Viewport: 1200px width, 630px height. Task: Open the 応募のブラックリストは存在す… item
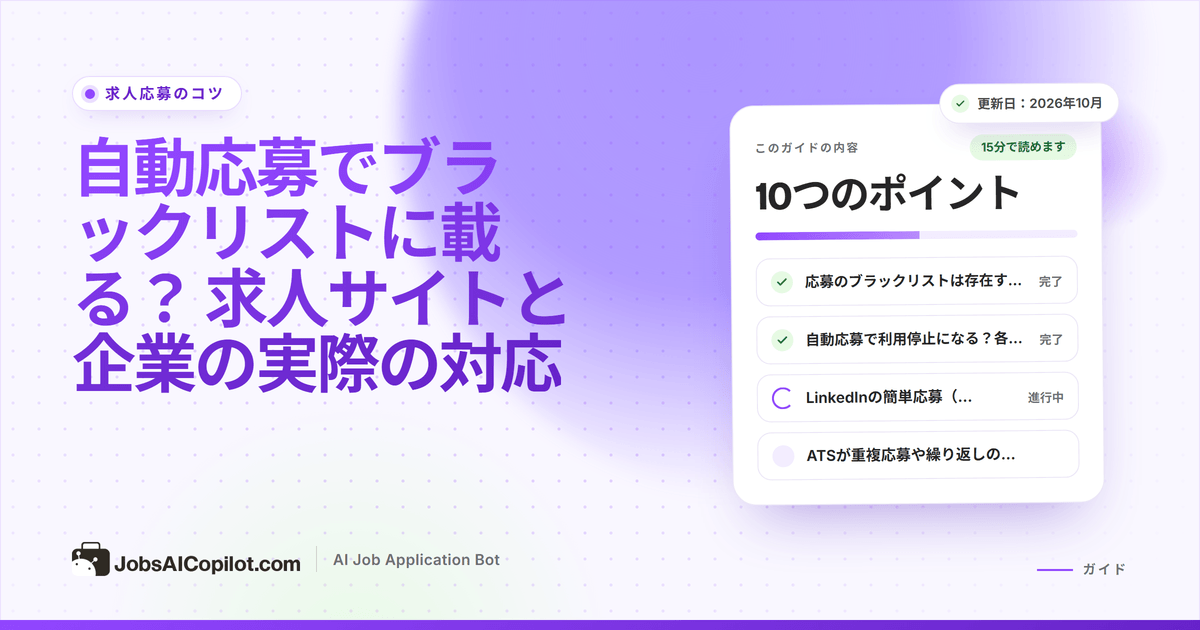(917, 281)
